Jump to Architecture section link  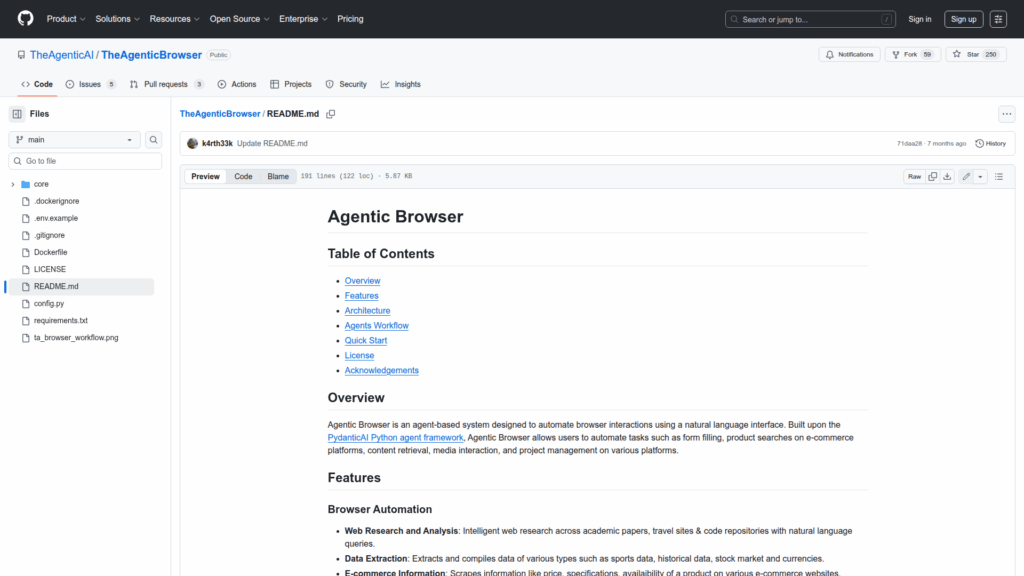pos(367,311)
